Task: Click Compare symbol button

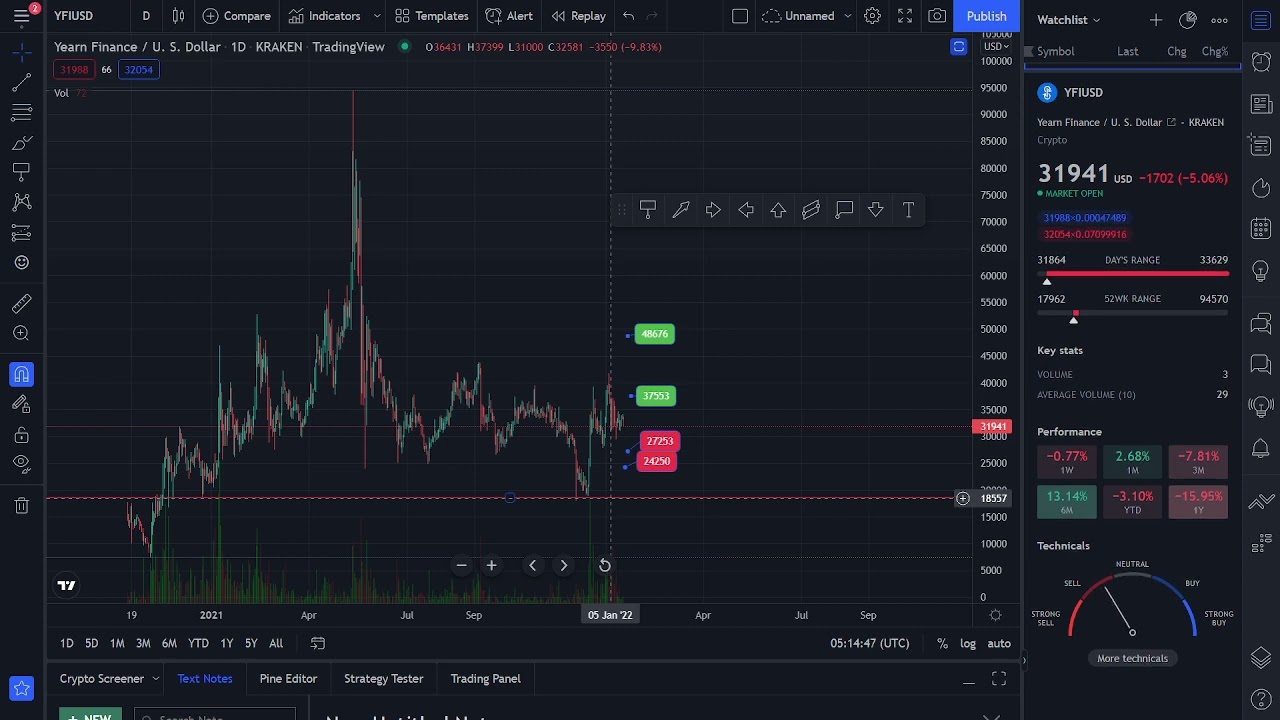Action: click(x=236, y=16)
